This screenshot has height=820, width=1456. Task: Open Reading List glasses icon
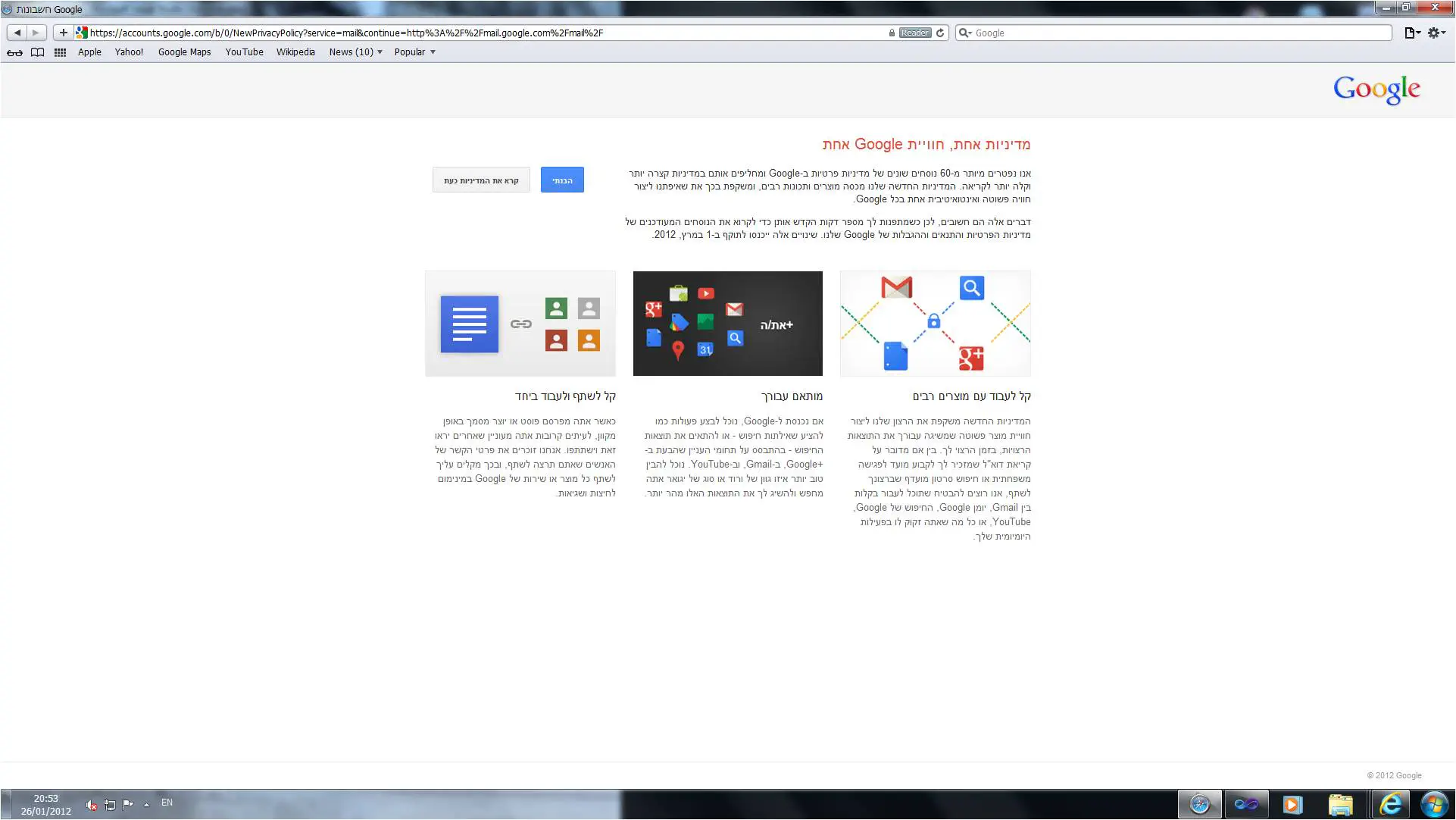14,52
